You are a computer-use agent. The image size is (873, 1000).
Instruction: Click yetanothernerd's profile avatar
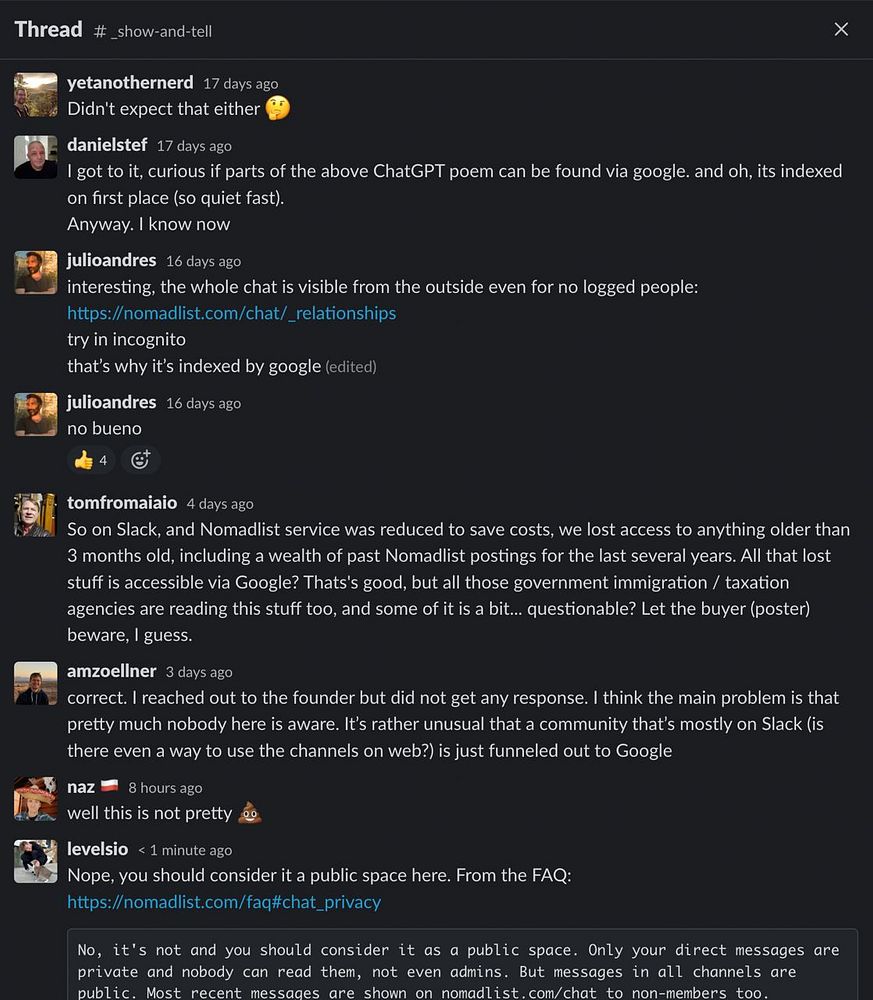pos(36,95)
